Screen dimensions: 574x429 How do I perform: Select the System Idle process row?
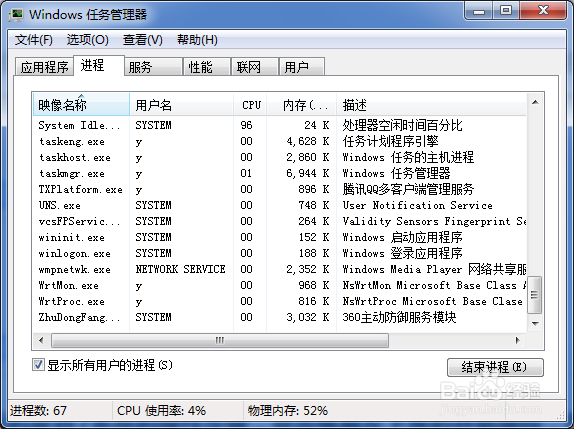280,125
